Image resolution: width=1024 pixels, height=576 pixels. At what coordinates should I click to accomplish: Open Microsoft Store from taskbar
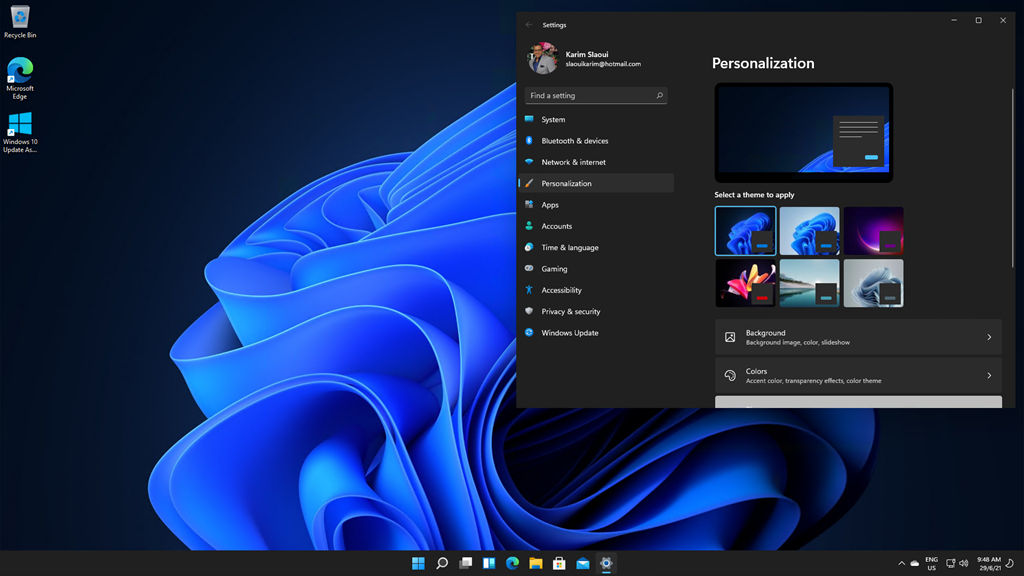click(x=559, y=564)
